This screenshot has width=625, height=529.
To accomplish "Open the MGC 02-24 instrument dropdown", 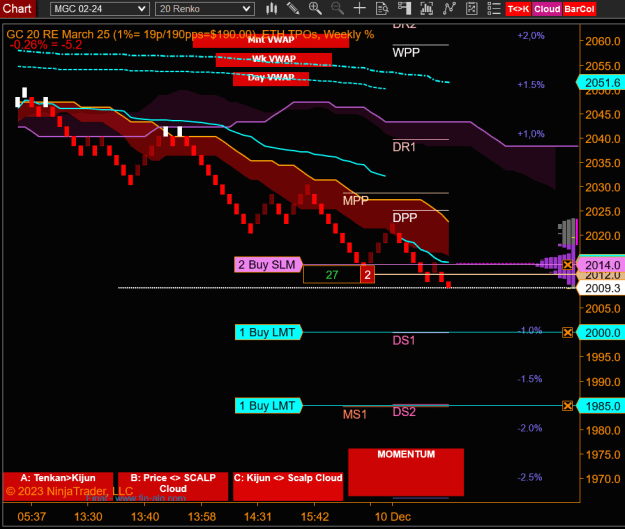I will [100, 9].
